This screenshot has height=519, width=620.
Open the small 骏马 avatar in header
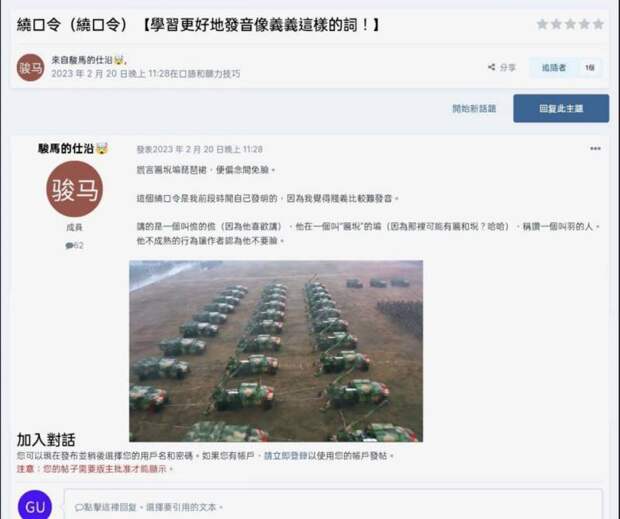(30, 68)
